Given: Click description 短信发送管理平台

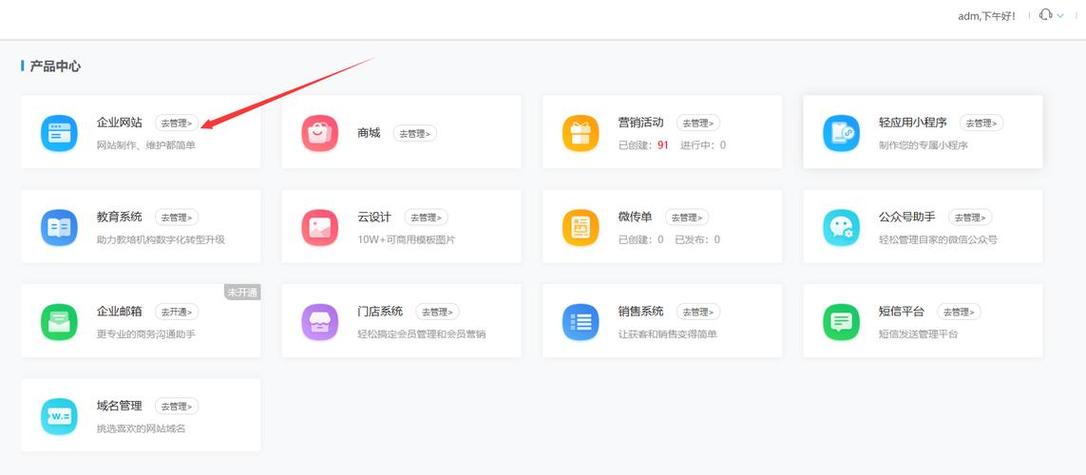Looking at the screenshot, I should coord(918,334).
